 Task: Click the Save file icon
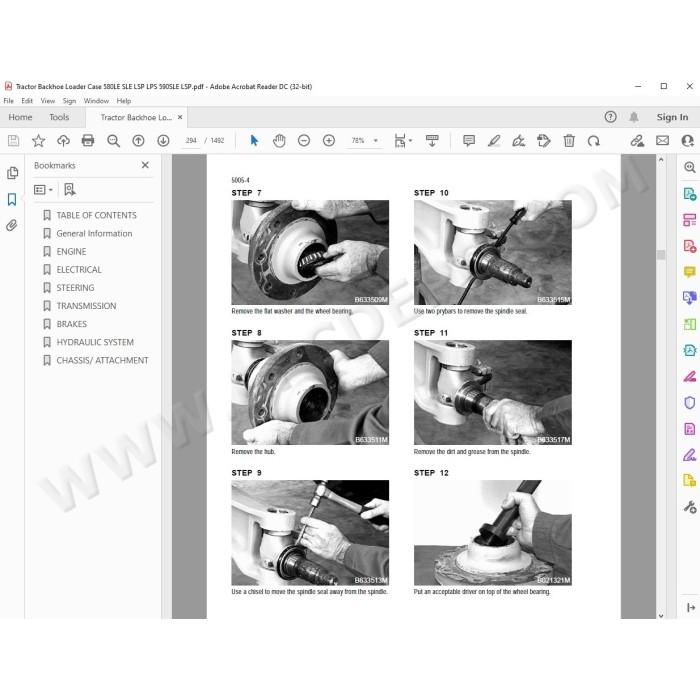click(13, 141)
